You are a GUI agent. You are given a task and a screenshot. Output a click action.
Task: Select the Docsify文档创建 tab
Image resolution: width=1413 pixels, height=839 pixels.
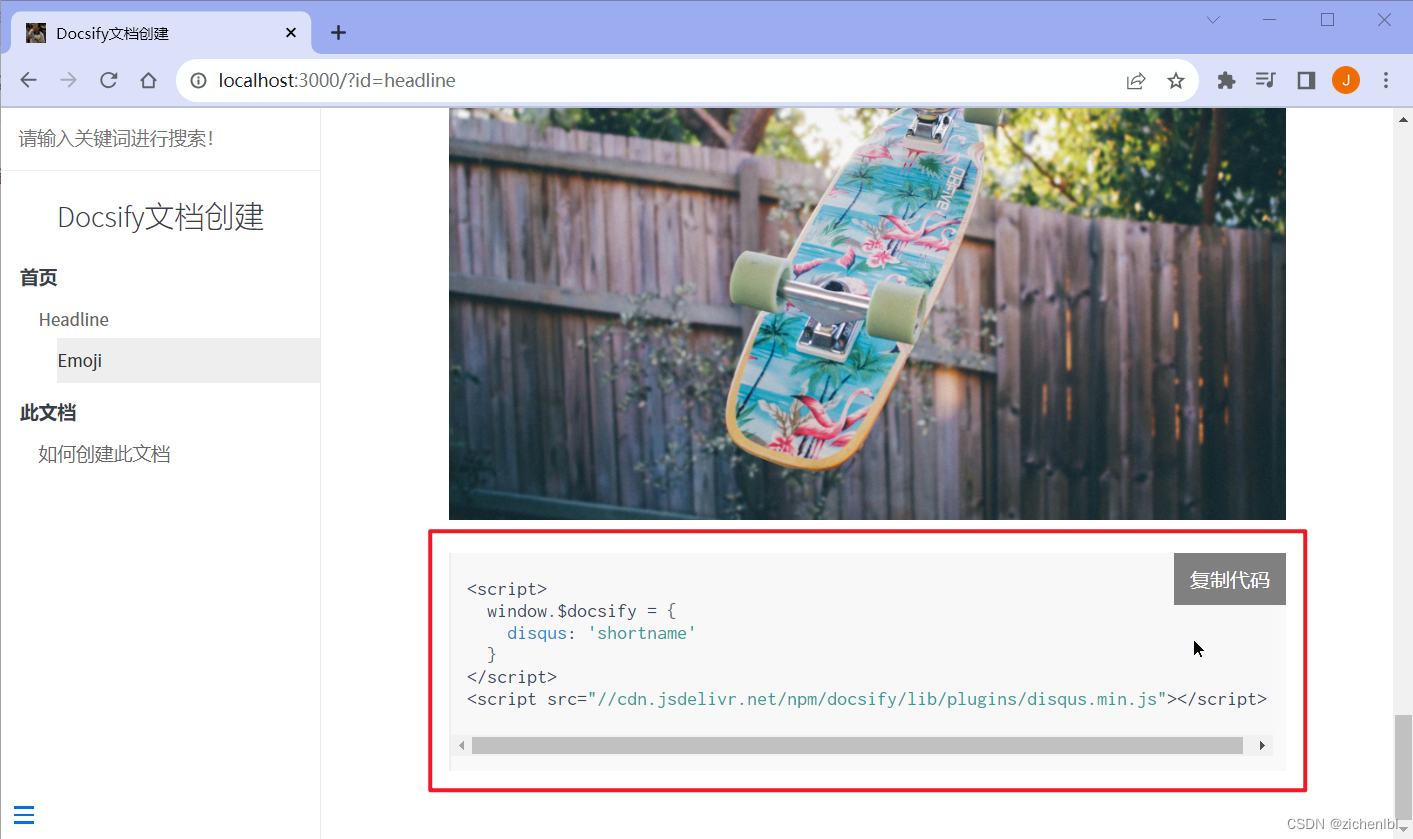point(162,33)
